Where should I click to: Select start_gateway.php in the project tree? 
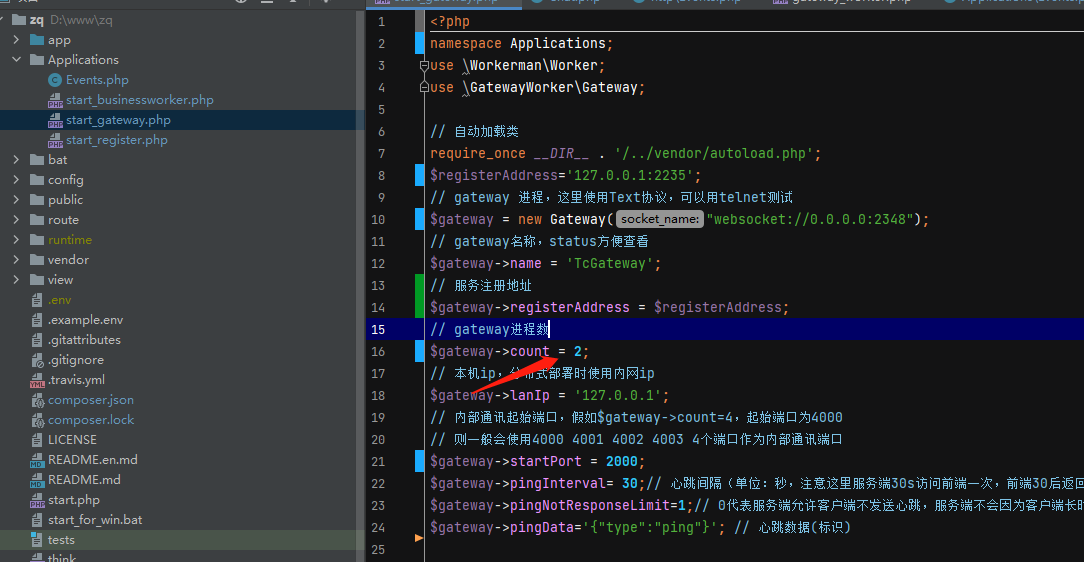118,120
